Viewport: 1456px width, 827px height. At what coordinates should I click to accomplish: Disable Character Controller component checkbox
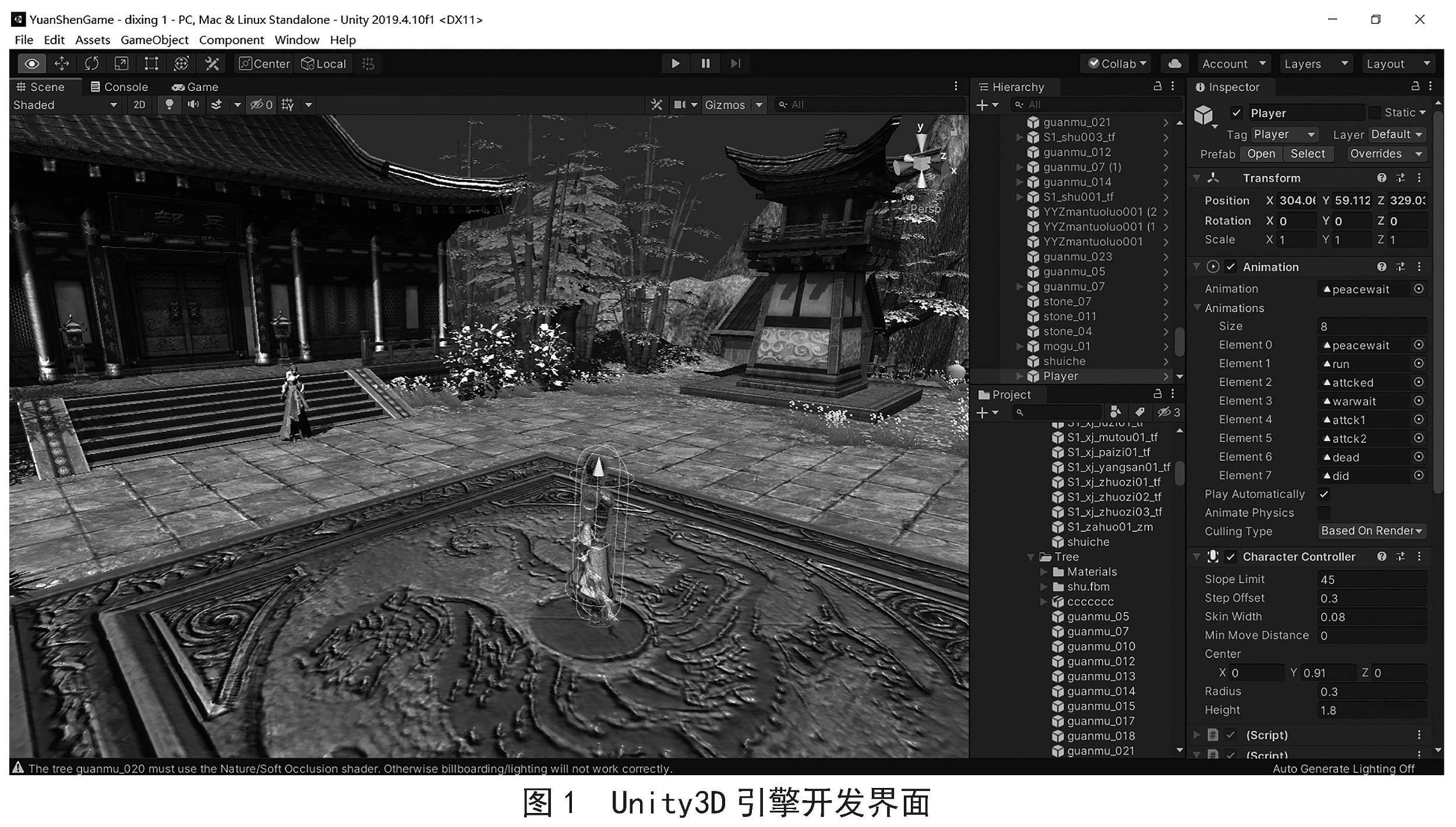1231,557
